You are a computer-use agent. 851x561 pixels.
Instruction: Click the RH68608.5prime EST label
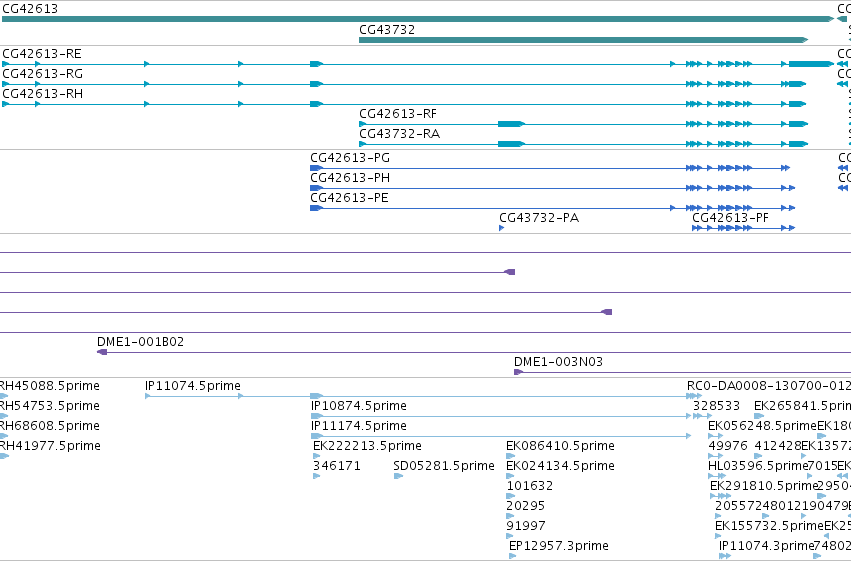[49, 426]
